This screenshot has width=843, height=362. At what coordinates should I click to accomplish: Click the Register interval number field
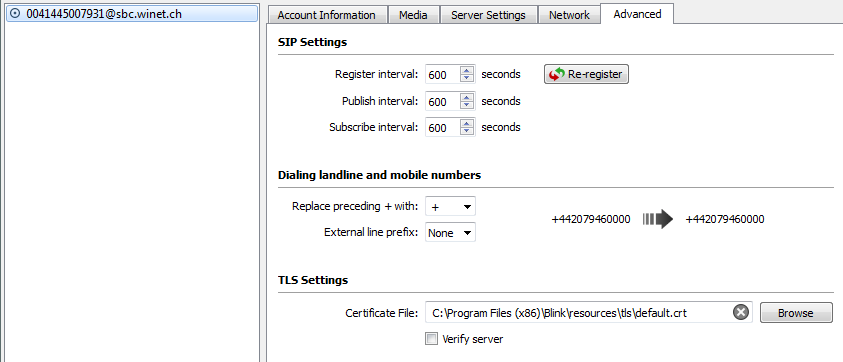coord(442,75)
